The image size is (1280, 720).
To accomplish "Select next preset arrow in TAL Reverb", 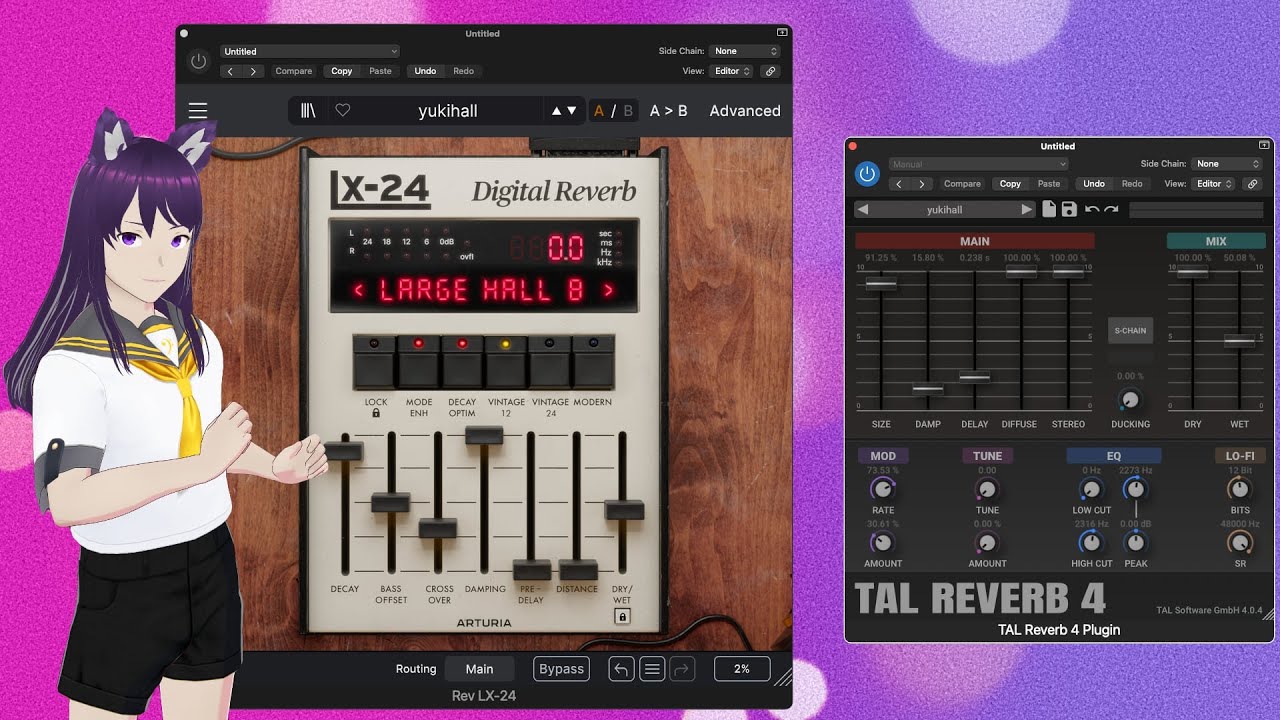I will pos(1025,210).
